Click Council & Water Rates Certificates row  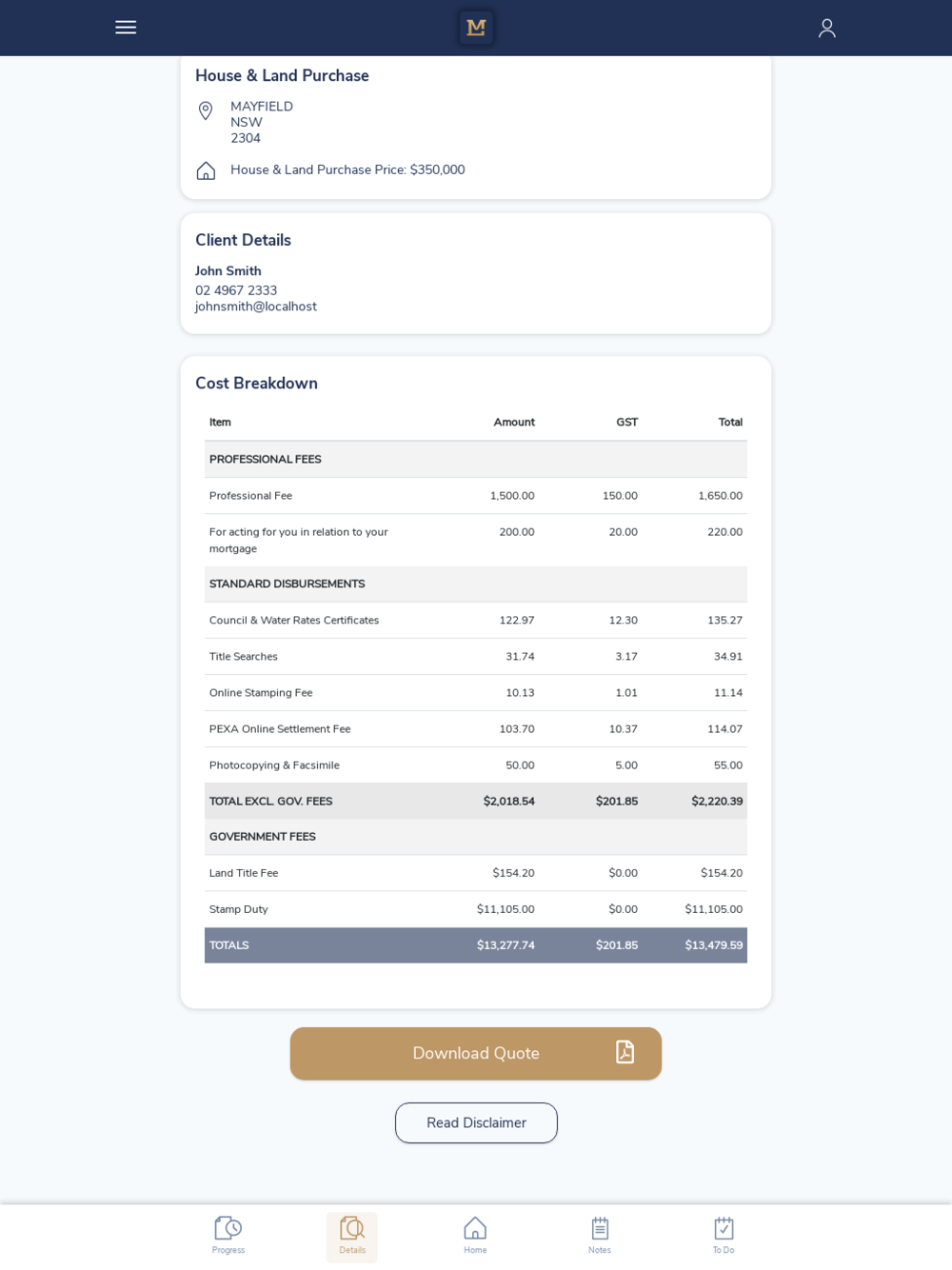point(476,620)
